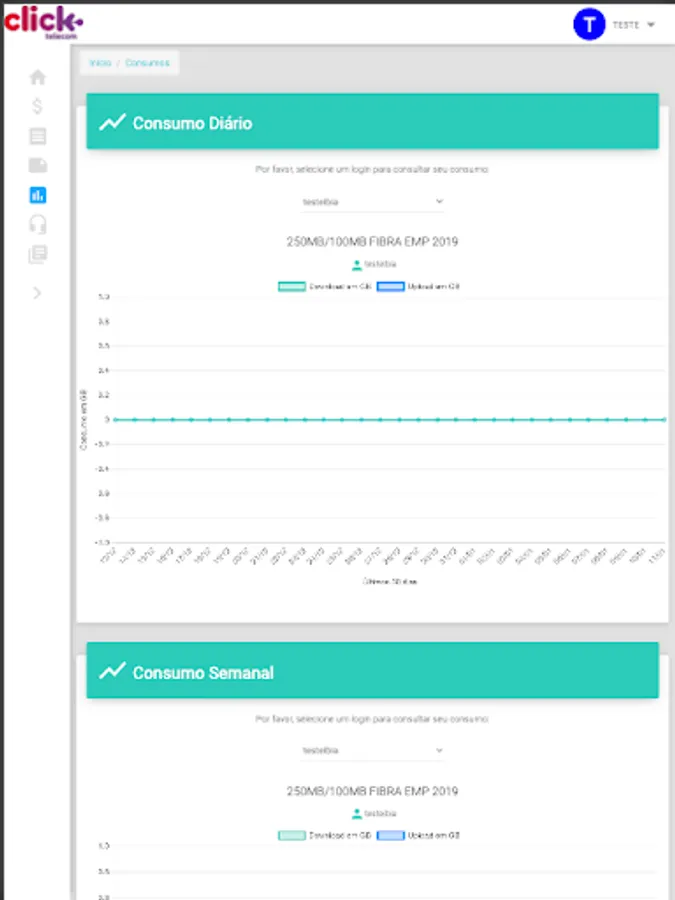675x900 pixels.
Task: Open the testeibia login dropdown in Consumo Diário
Action: click(372, 201)
